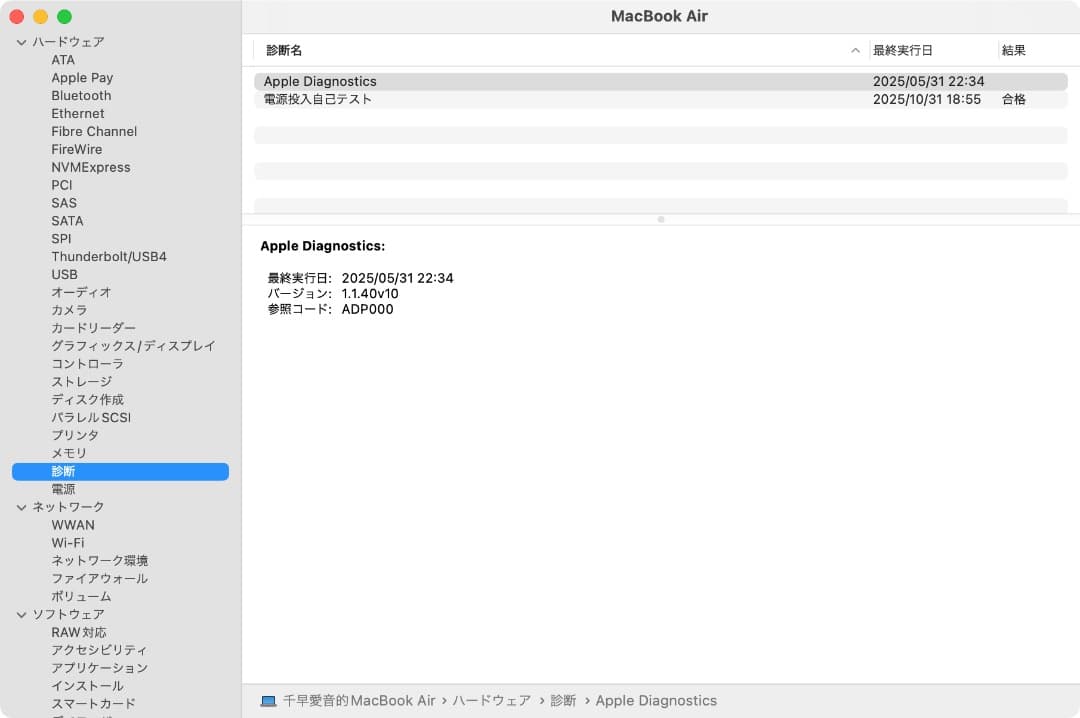Collapse the ハードウェア section in sidebar
Image resolution: width=1080 pixels, height=718 pixels.
click(x=21, y=41)
